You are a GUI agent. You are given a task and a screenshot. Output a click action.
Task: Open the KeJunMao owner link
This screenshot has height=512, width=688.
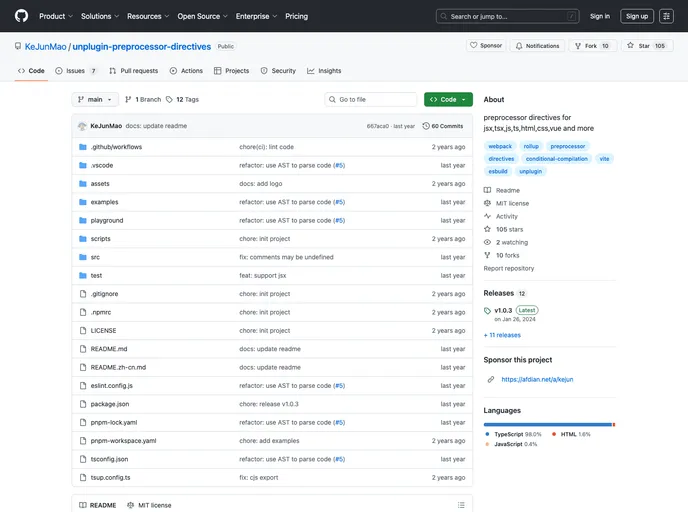46,47
